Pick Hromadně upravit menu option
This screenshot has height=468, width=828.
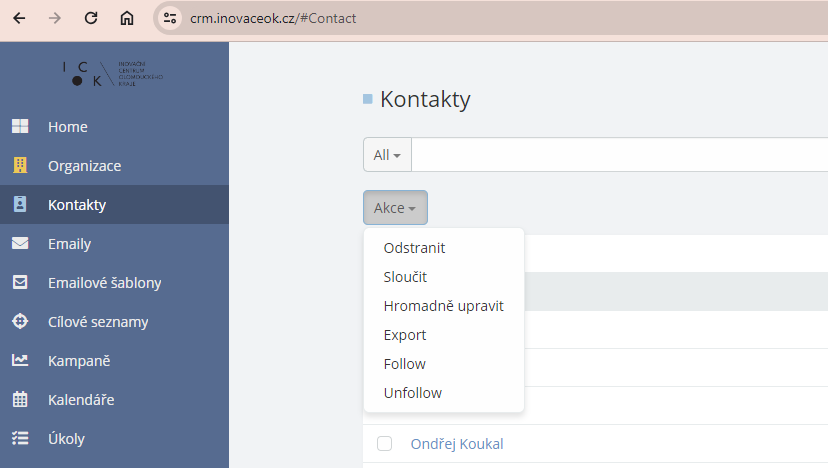[443, 306]
